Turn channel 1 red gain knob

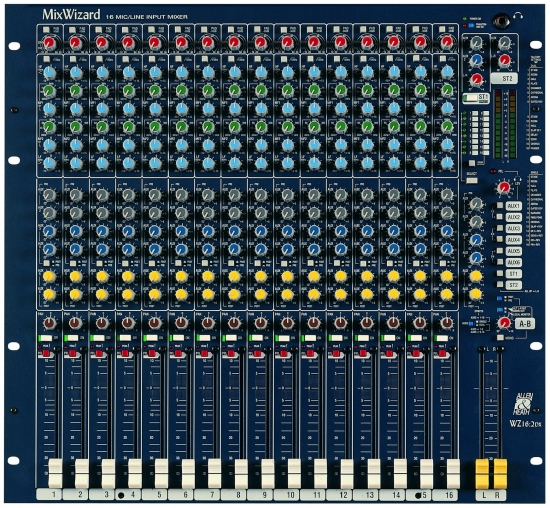pos(49,43)
